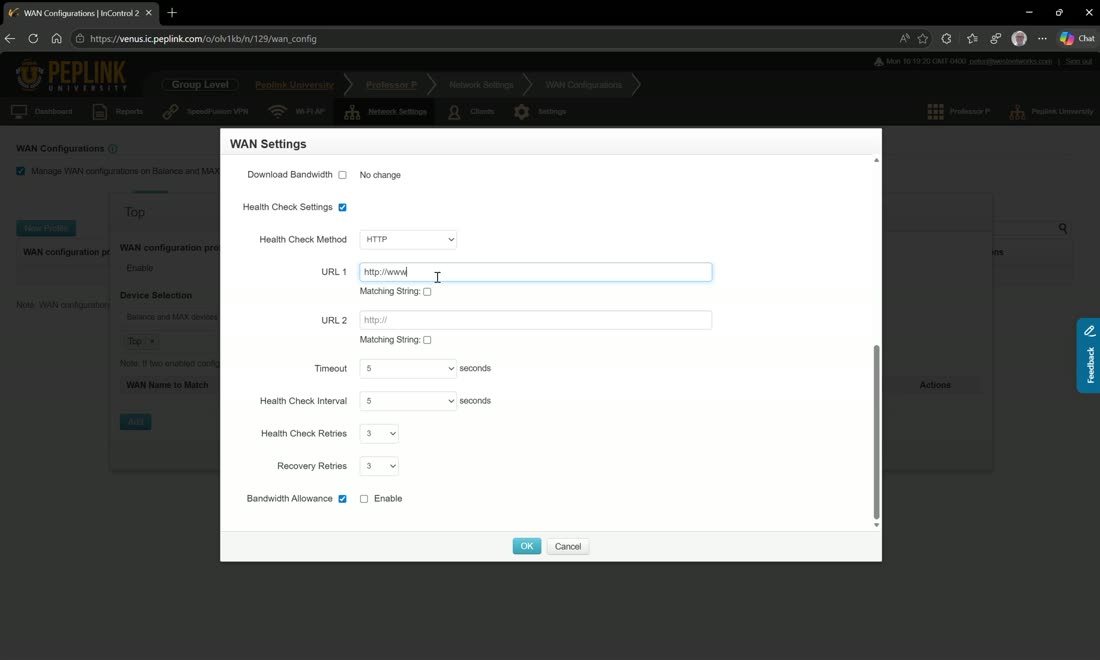Activate the Read Aloud icon in address bar
The width and height of the screenshot is (1100, 660).
pyautogui.click(x=904, y=39)
